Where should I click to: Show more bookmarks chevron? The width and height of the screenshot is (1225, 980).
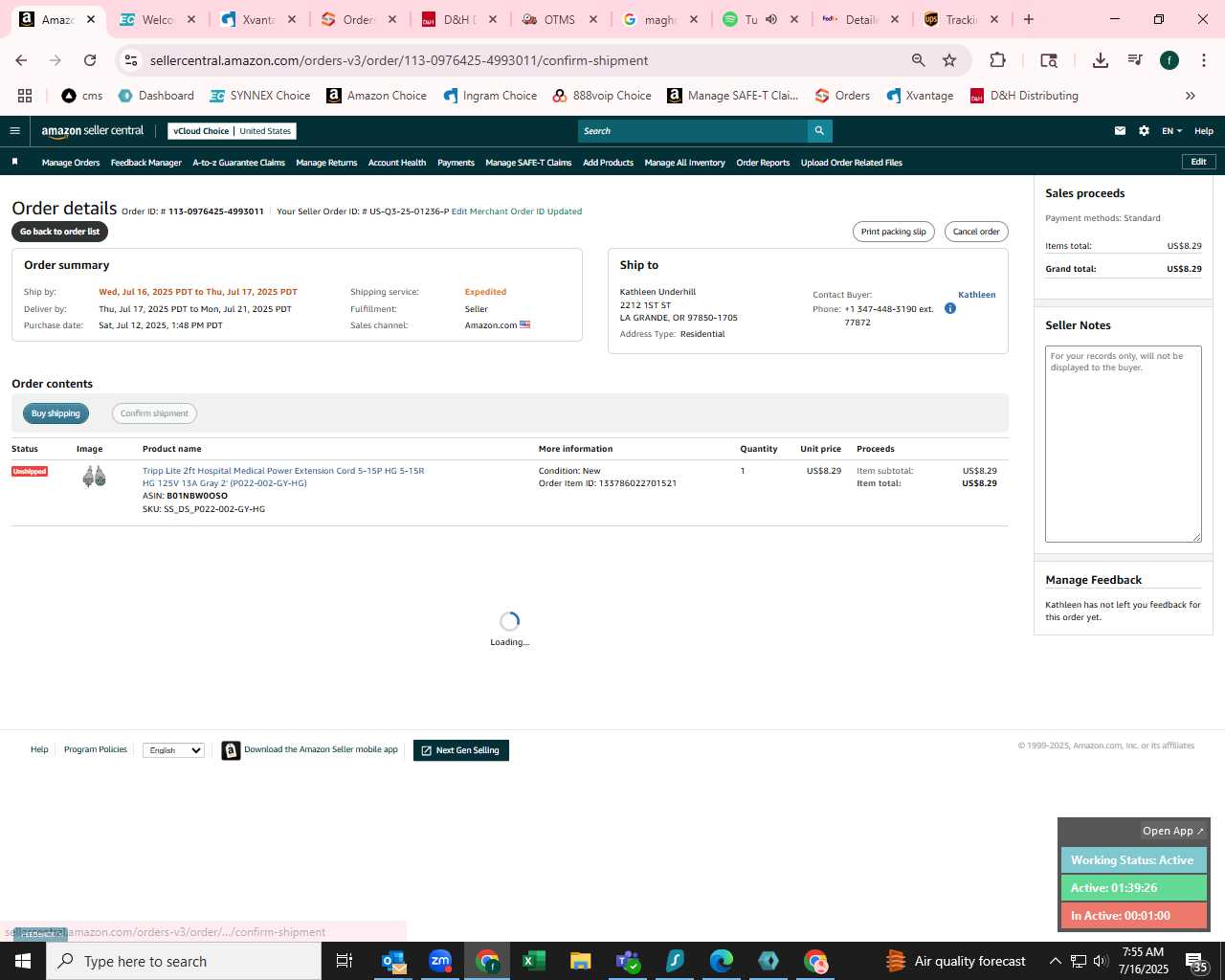coord(1191,96)
